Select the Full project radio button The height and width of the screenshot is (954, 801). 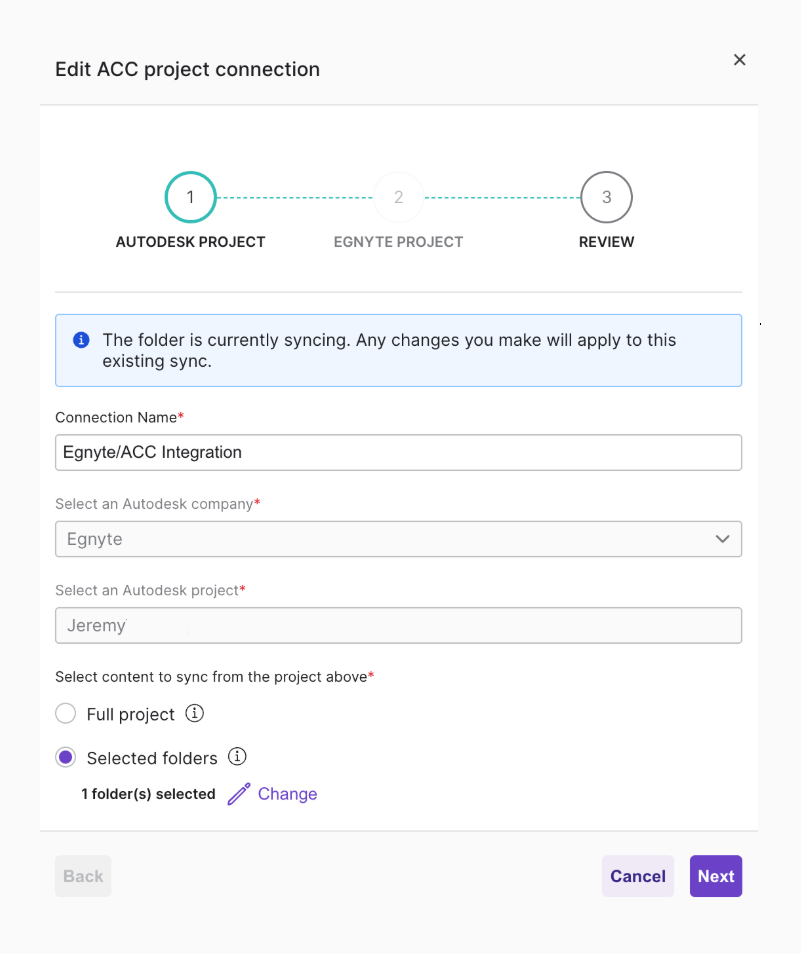point(66,714)
